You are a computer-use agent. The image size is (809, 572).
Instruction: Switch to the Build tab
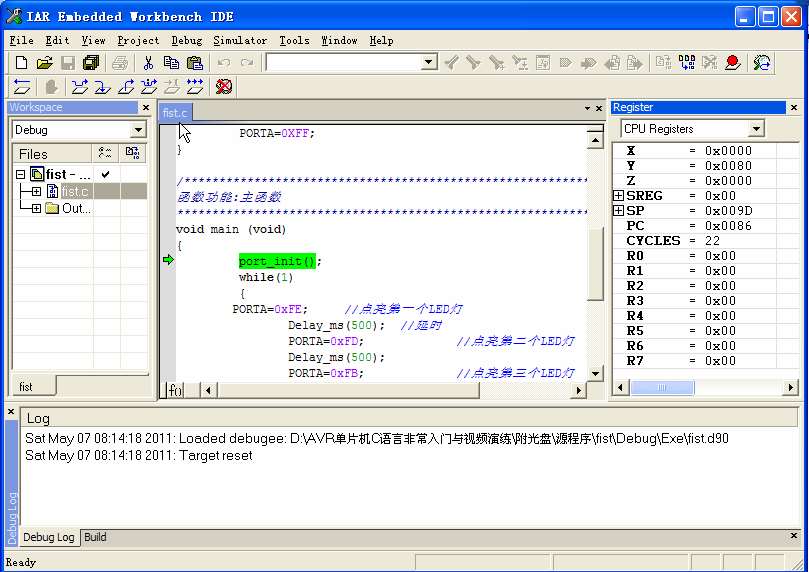95,537
